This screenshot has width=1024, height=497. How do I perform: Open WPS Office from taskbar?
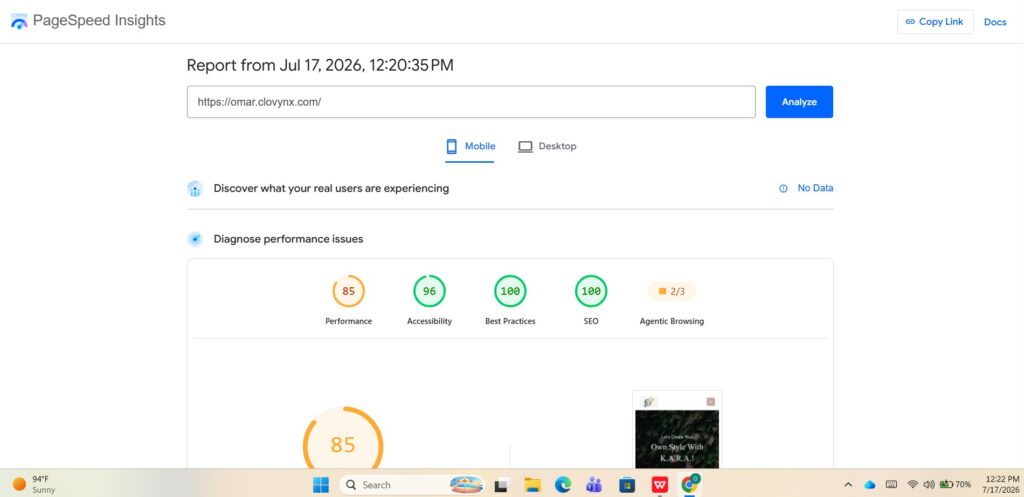click(660, 485)
